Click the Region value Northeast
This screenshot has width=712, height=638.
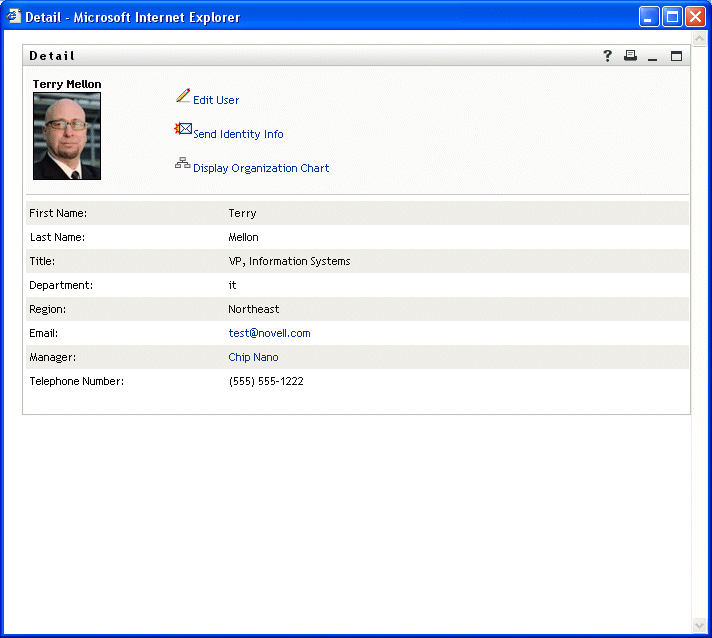[253, 309]
